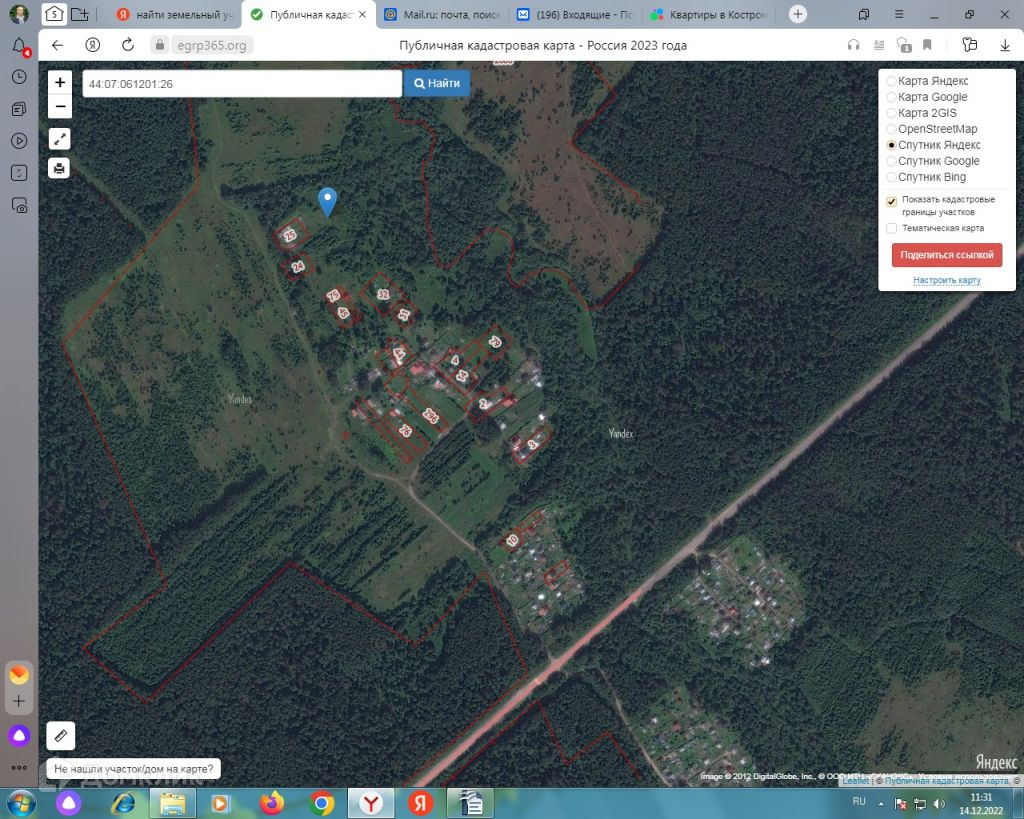1024x819 pixels.
Task: Zoom in the map with plus button
Action: pos(60,82)
